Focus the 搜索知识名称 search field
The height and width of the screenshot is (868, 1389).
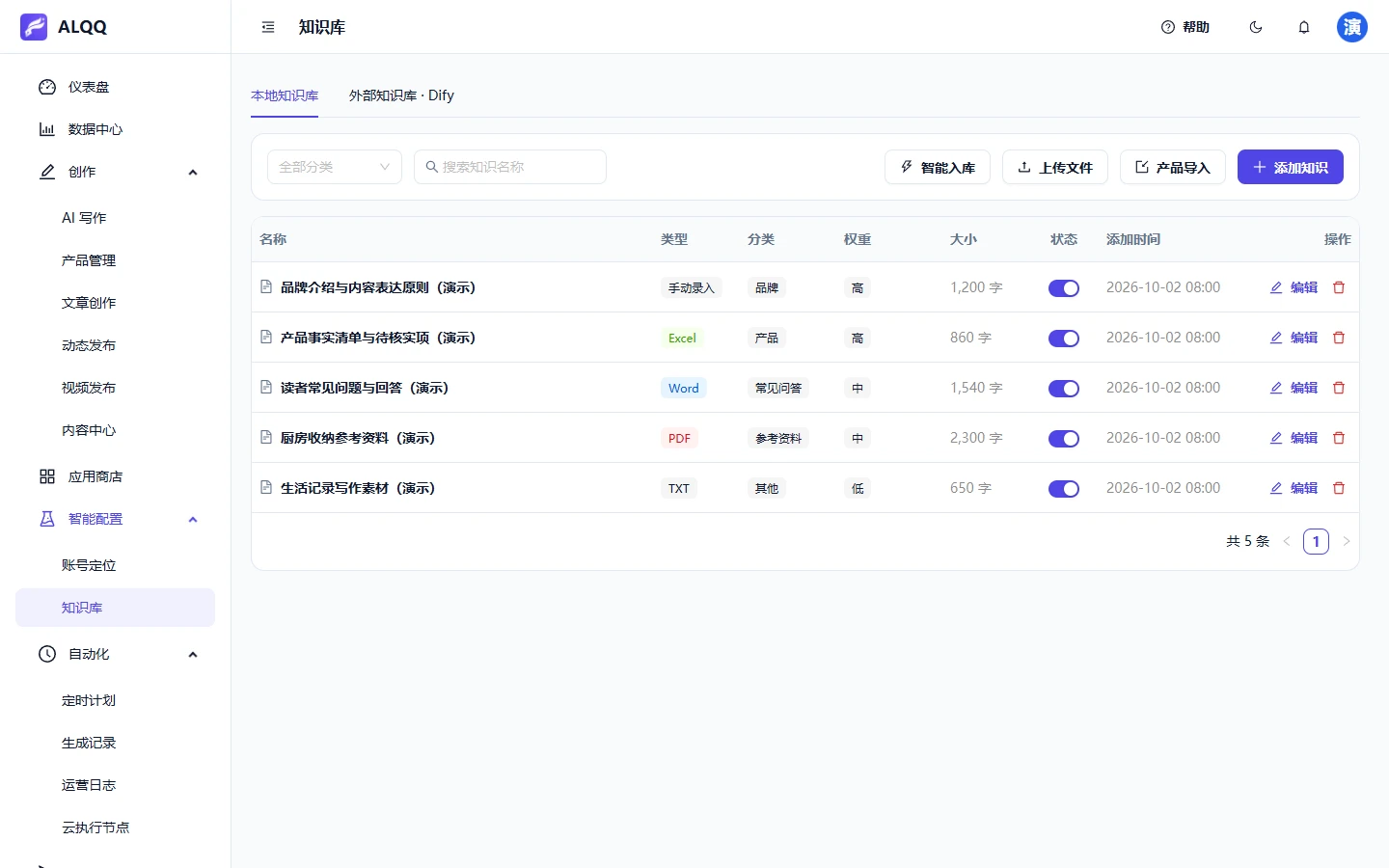coord(510,167)
